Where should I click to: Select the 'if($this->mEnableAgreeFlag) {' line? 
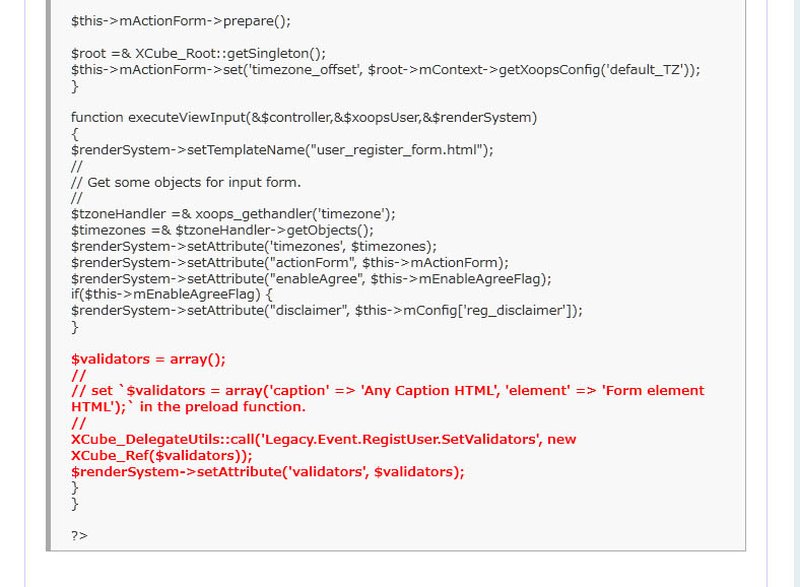pos(172,295)
